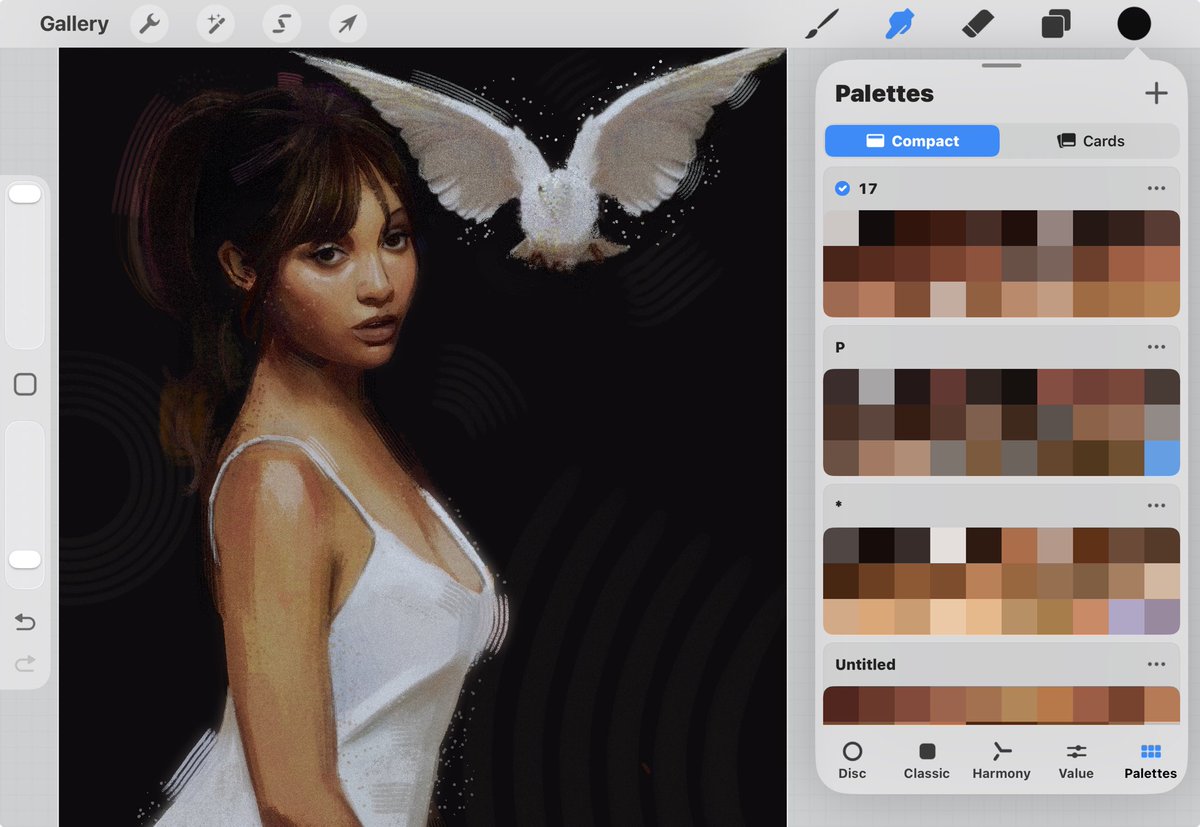Click the redo arrow in sidebar

tap(25, 663)
